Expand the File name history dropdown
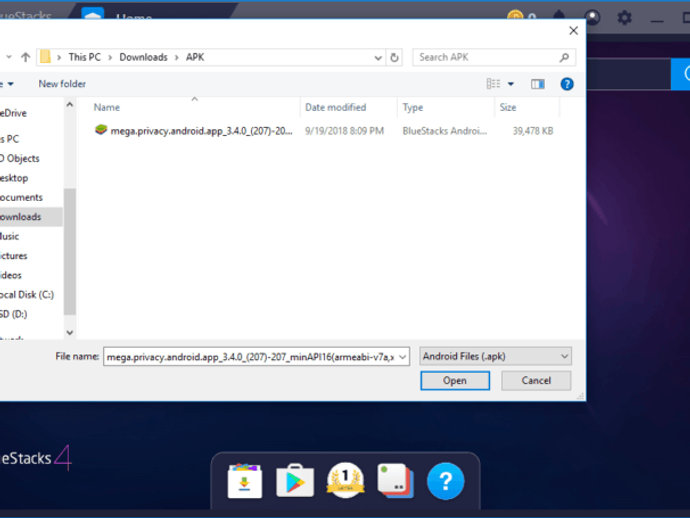 [402, 357]
